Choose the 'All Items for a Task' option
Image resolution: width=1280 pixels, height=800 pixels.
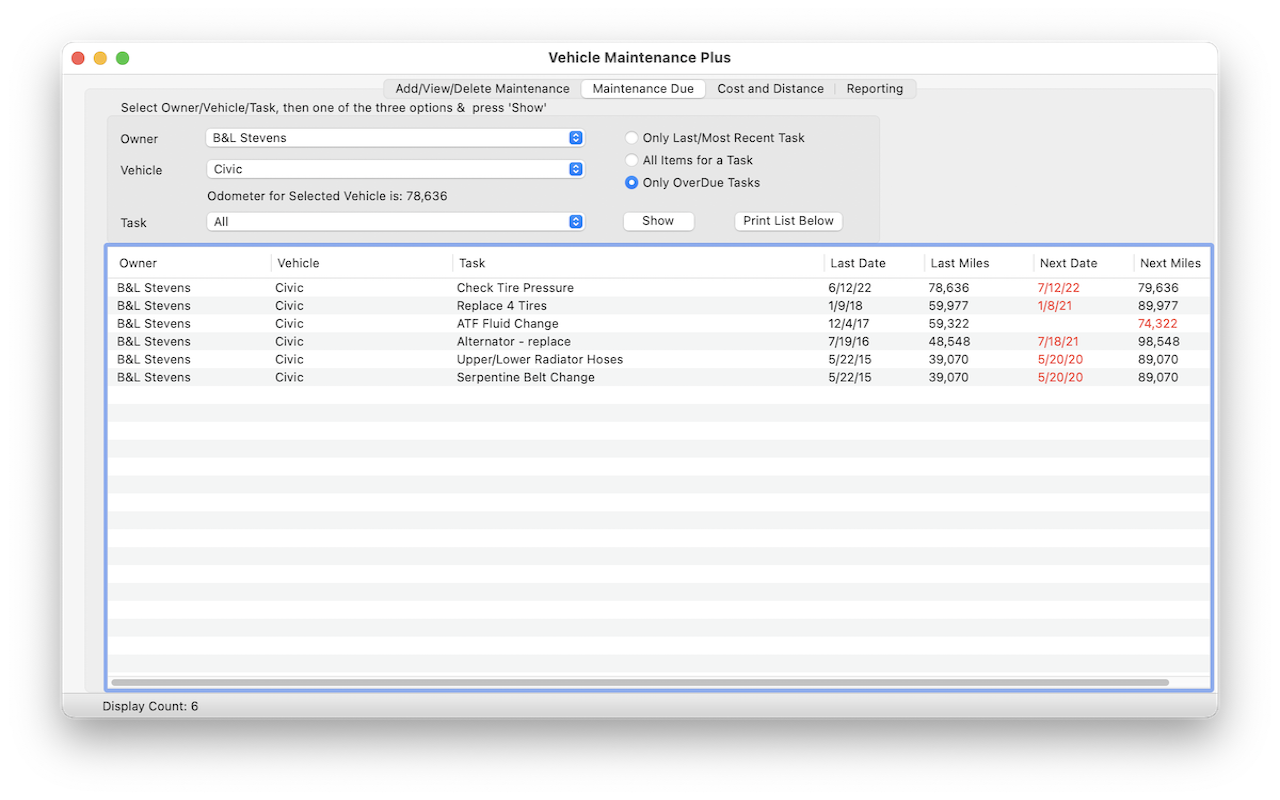tap(632, 160)
